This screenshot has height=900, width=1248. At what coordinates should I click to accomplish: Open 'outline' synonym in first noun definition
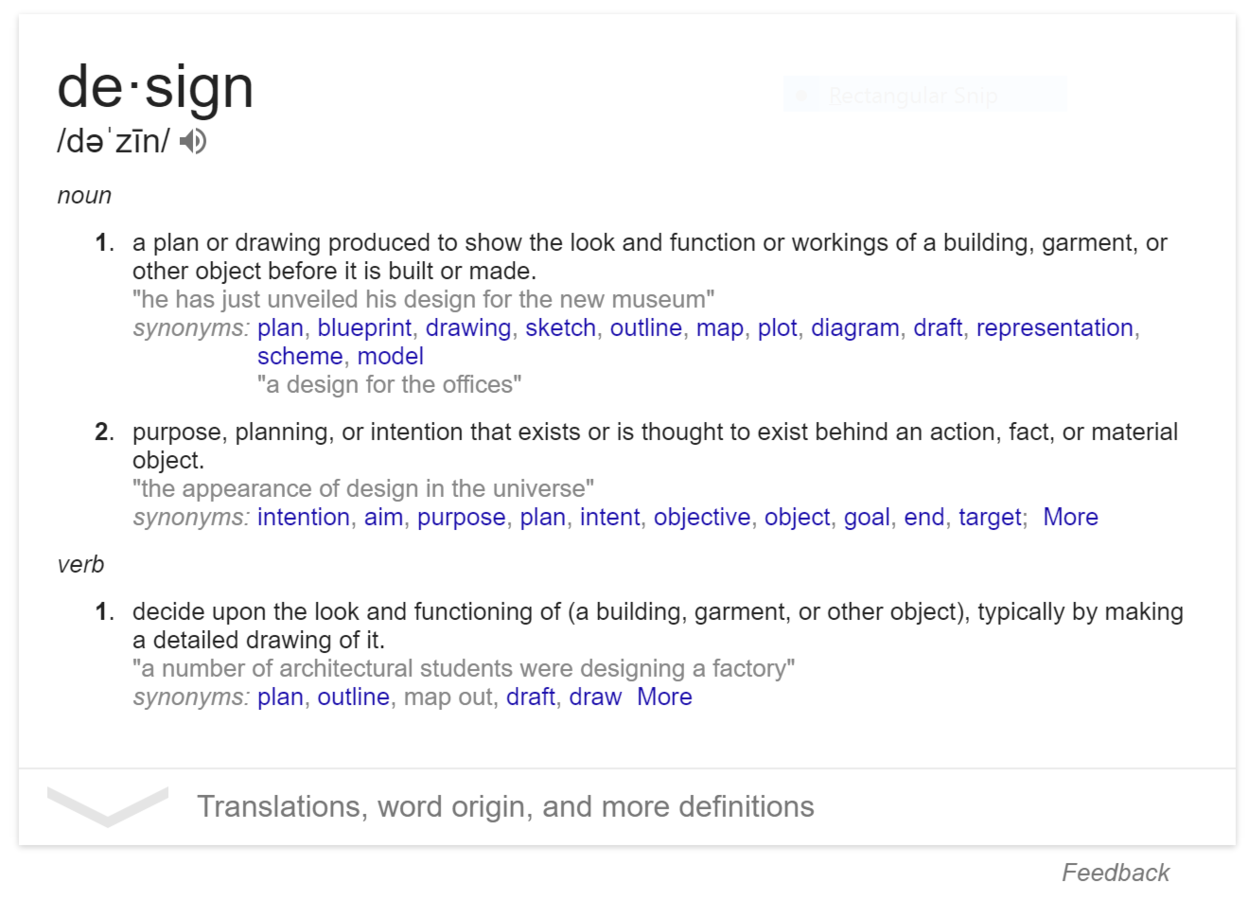click(646, 328)
